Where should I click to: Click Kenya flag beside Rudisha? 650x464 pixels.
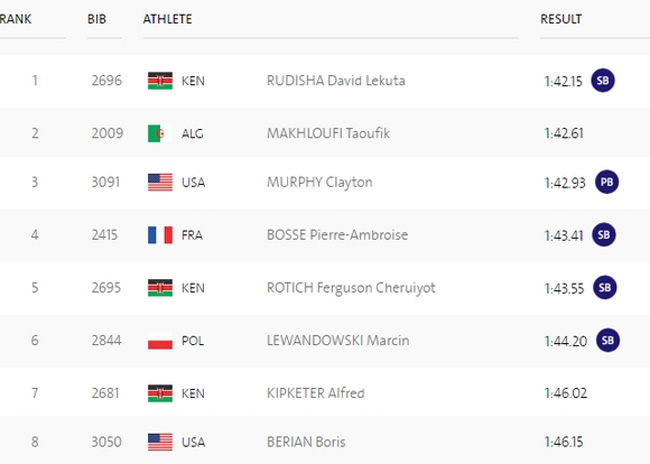click(x=160, y=80)
